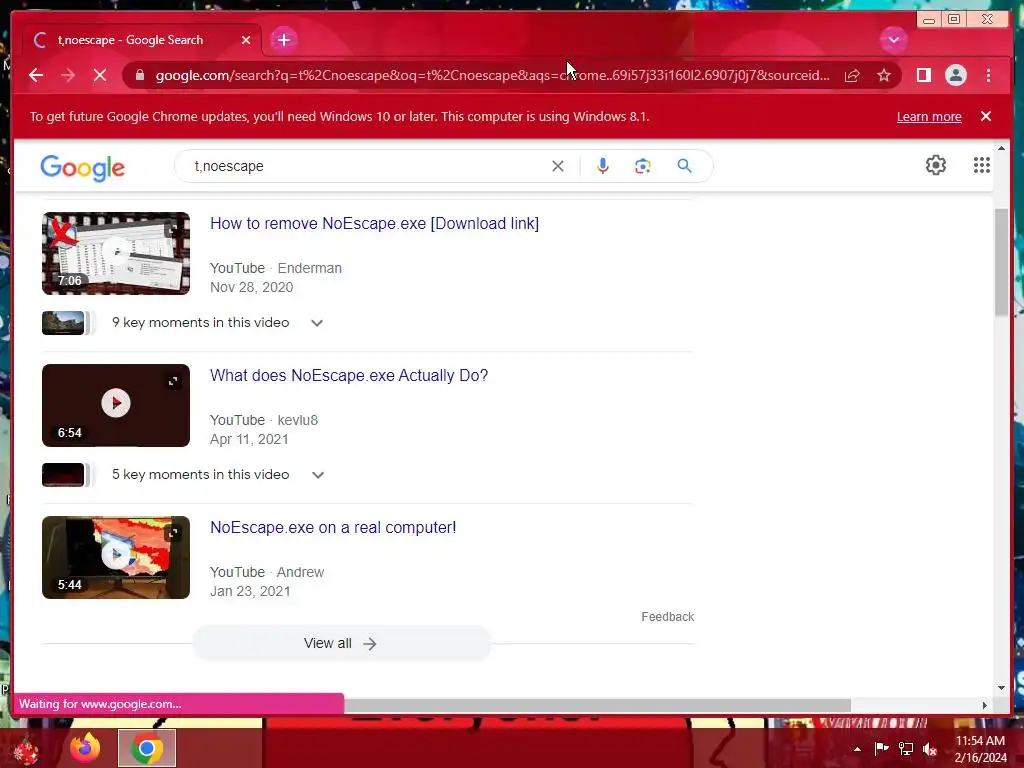The image size is (1024, 768).
Task: Open a new tab with plus button
Action: coord(283,40)
